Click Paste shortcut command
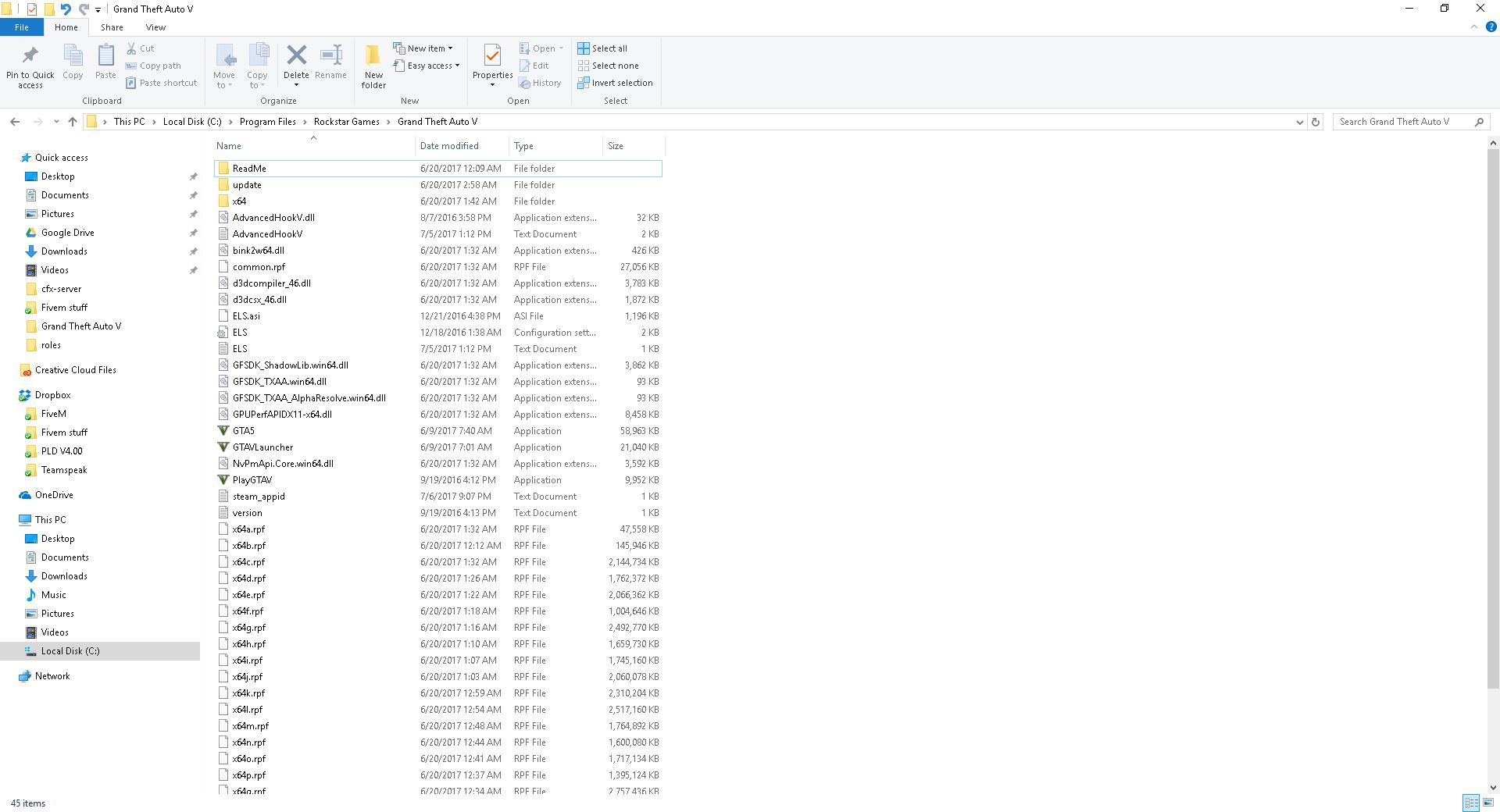This screenshot has height=812, width=1500. (161, 83)
